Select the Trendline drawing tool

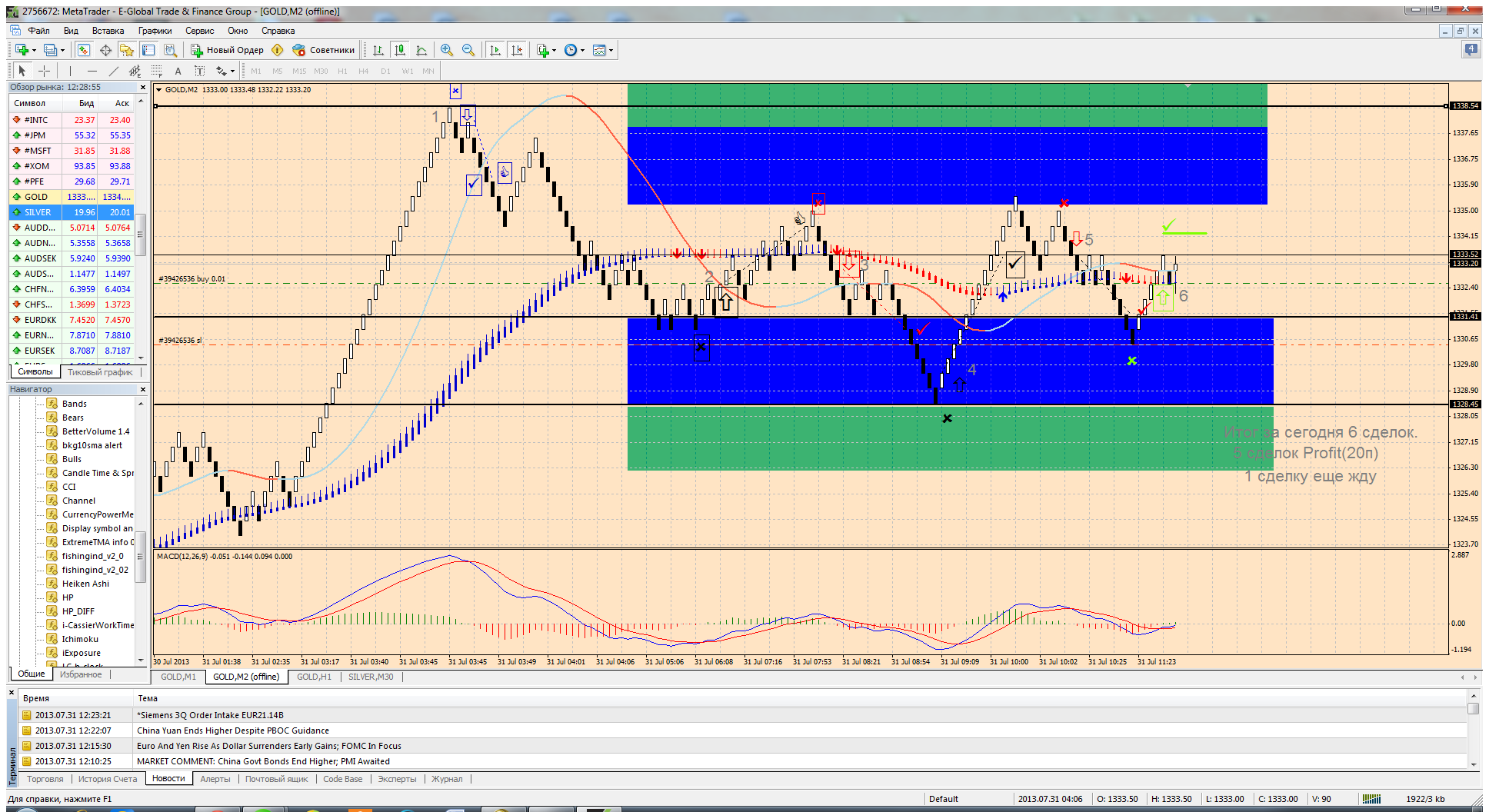(114, 71)
